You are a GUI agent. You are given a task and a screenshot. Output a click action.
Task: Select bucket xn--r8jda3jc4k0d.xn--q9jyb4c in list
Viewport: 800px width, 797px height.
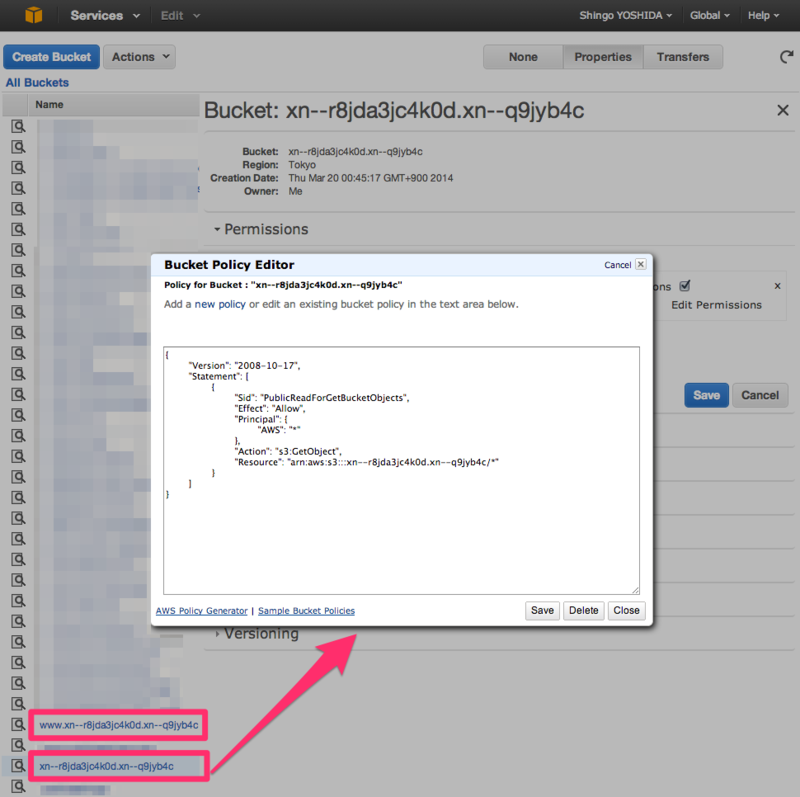(x=107, y=766)
